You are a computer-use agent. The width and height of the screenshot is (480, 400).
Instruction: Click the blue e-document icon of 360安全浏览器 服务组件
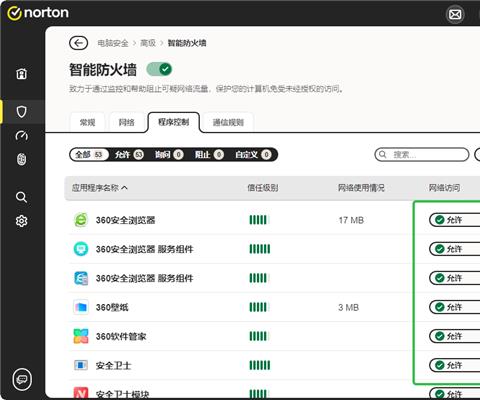[81, 278]
